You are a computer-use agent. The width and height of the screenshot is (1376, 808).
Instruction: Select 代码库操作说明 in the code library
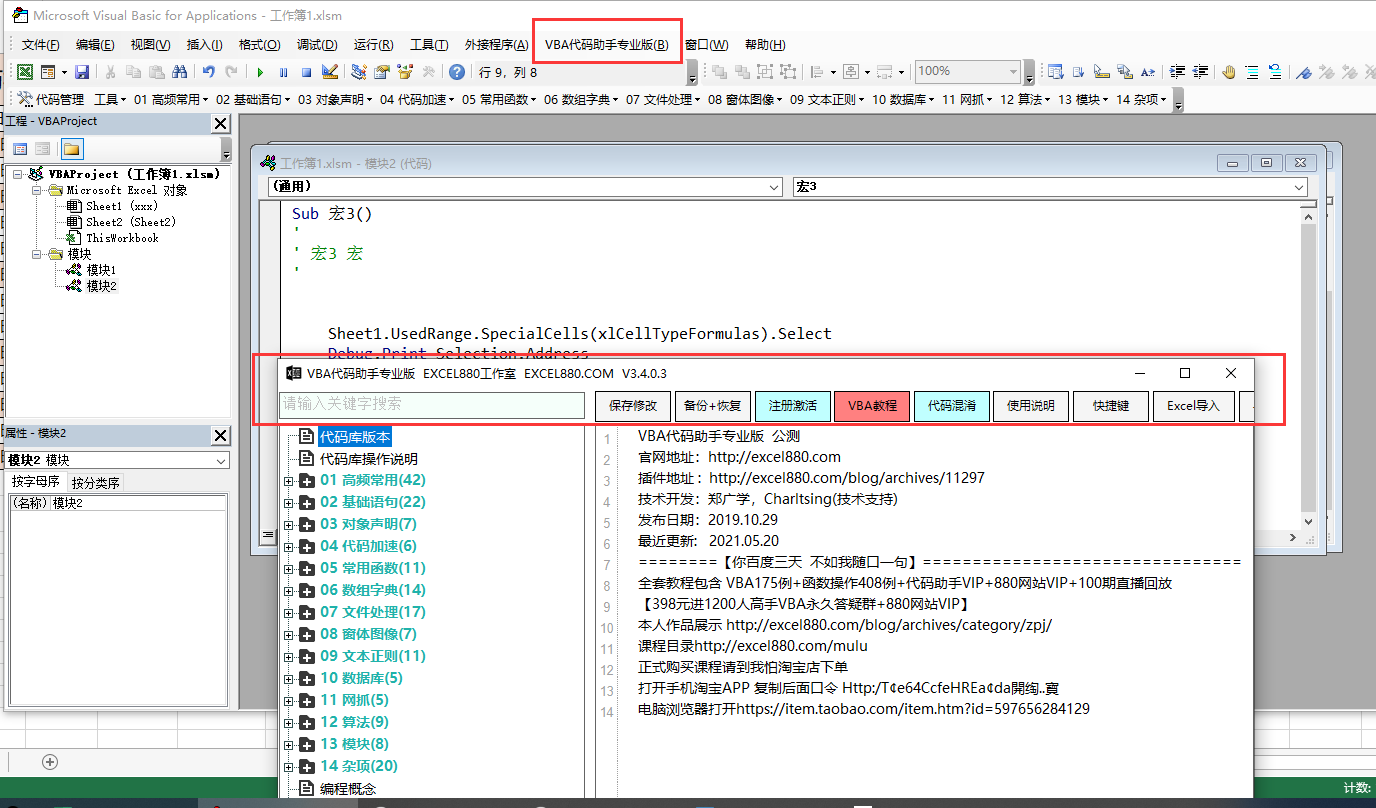click(x=368, y=459)
